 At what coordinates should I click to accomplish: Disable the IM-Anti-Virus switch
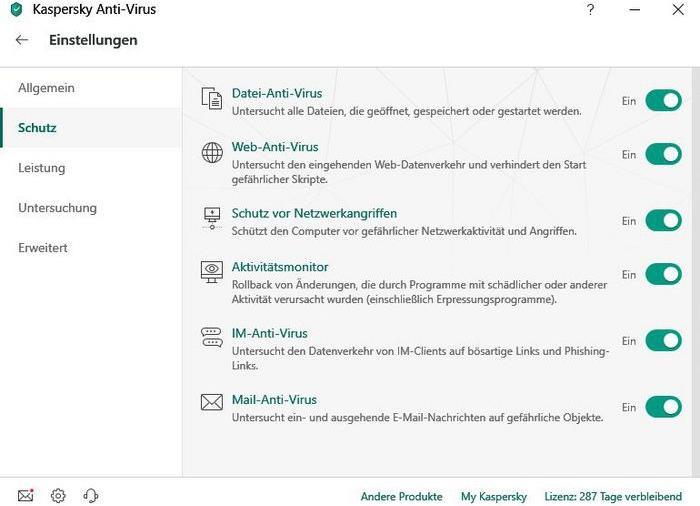click(x=663, y=341)
